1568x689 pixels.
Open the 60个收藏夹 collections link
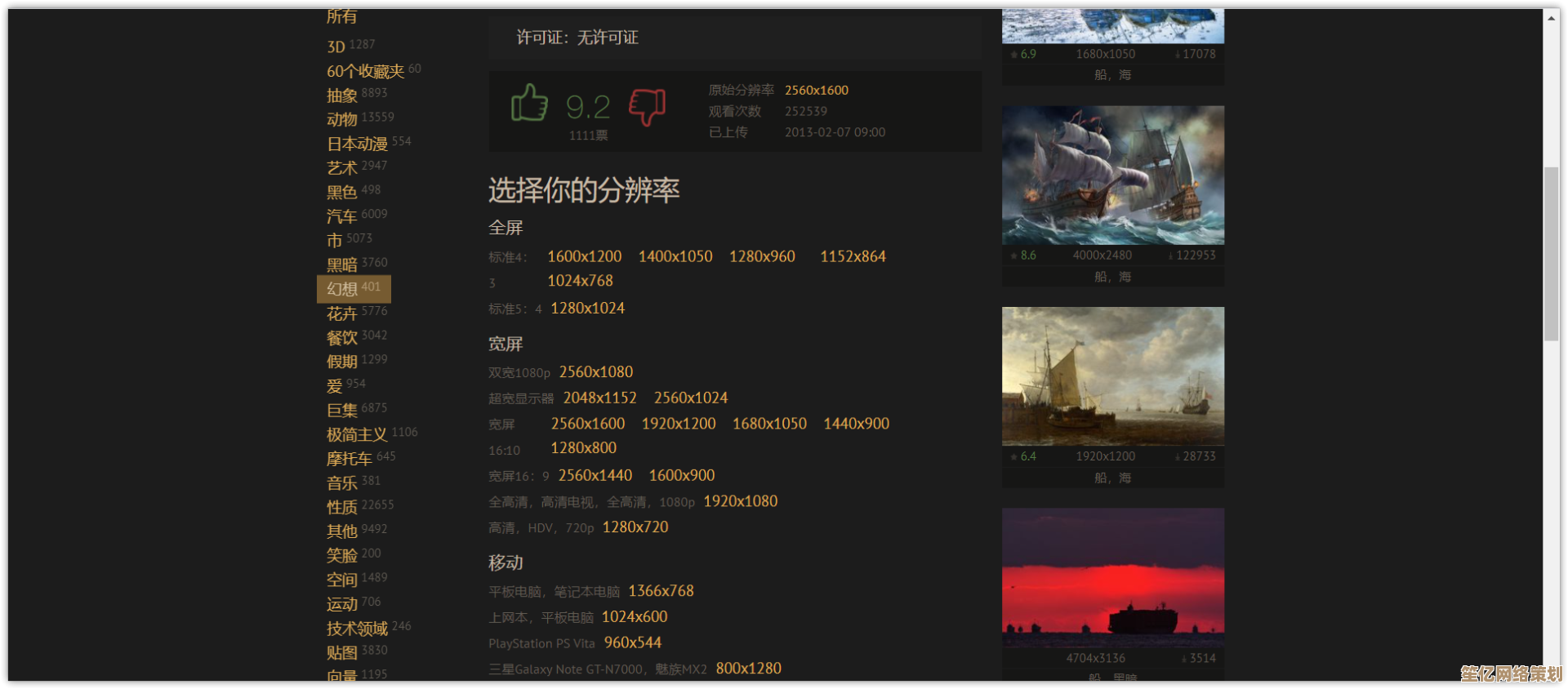coord(365,71)
